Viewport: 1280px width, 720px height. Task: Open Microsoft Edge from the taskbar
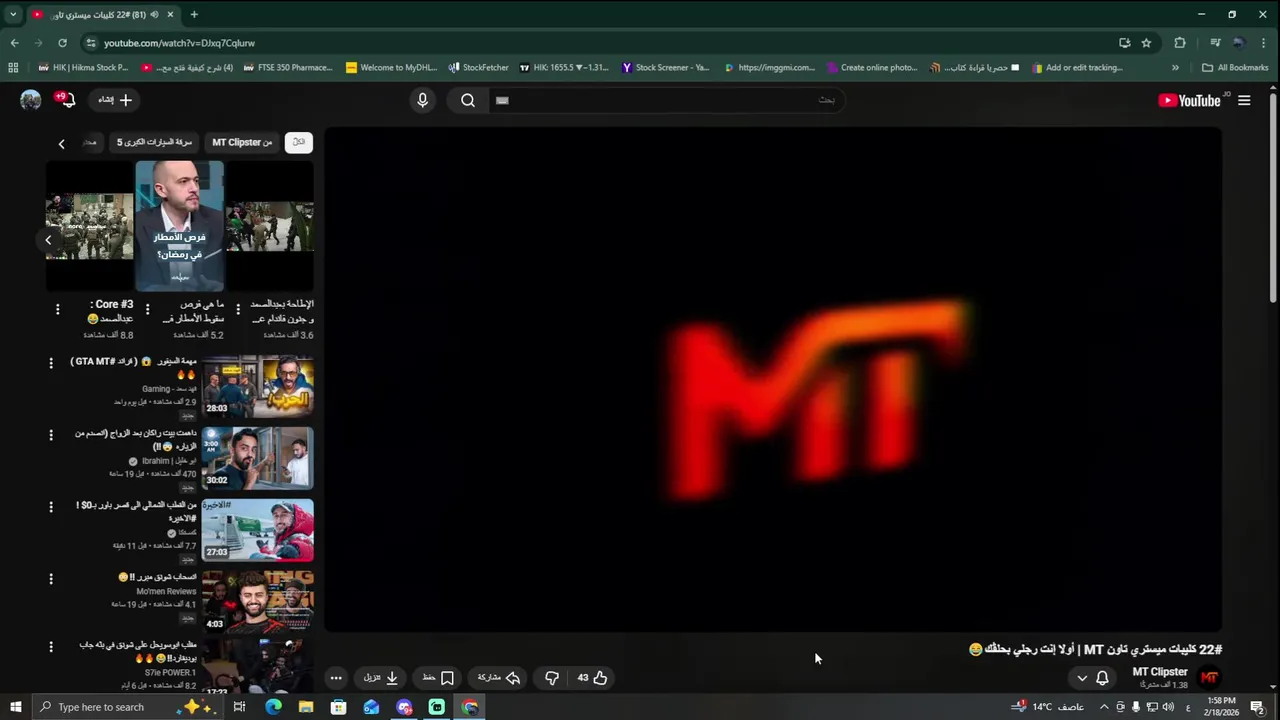coord(273,707)
